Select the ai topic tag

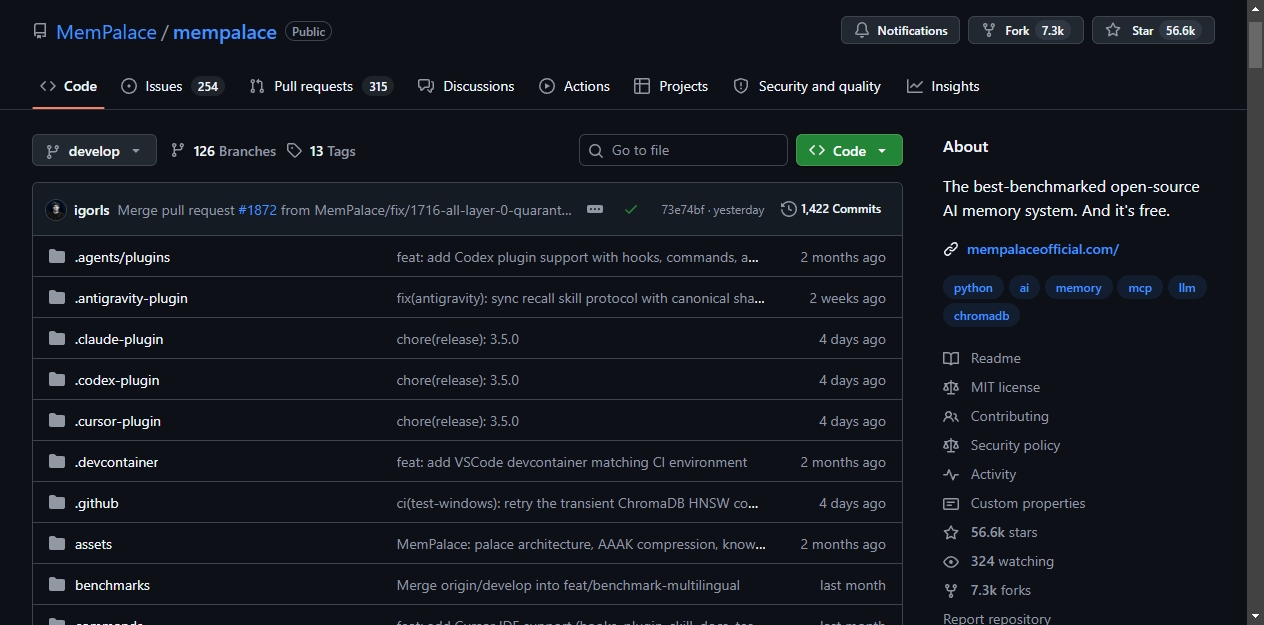pyautogui.click(x=1024, y=288)
